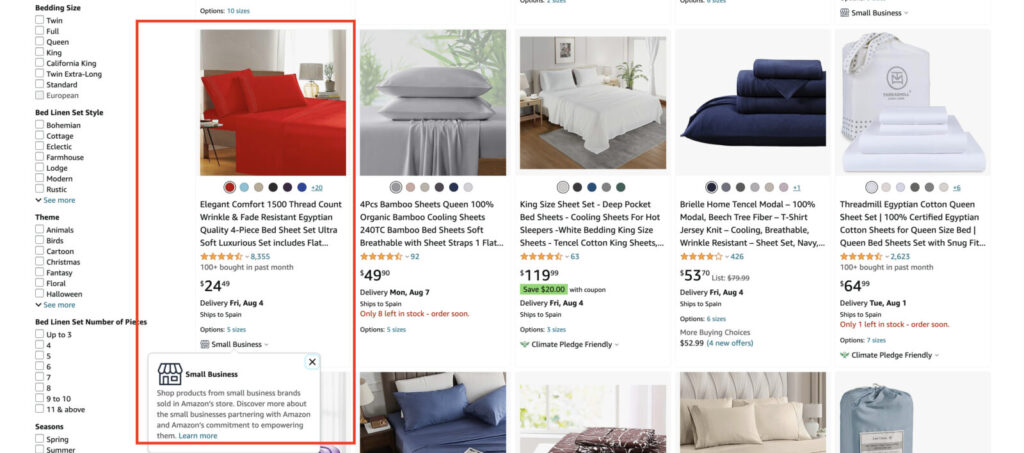The image size is (1024, 453).
Task: Click star rating of Bamboo Sheets Queen
Action: click(381, 257)
